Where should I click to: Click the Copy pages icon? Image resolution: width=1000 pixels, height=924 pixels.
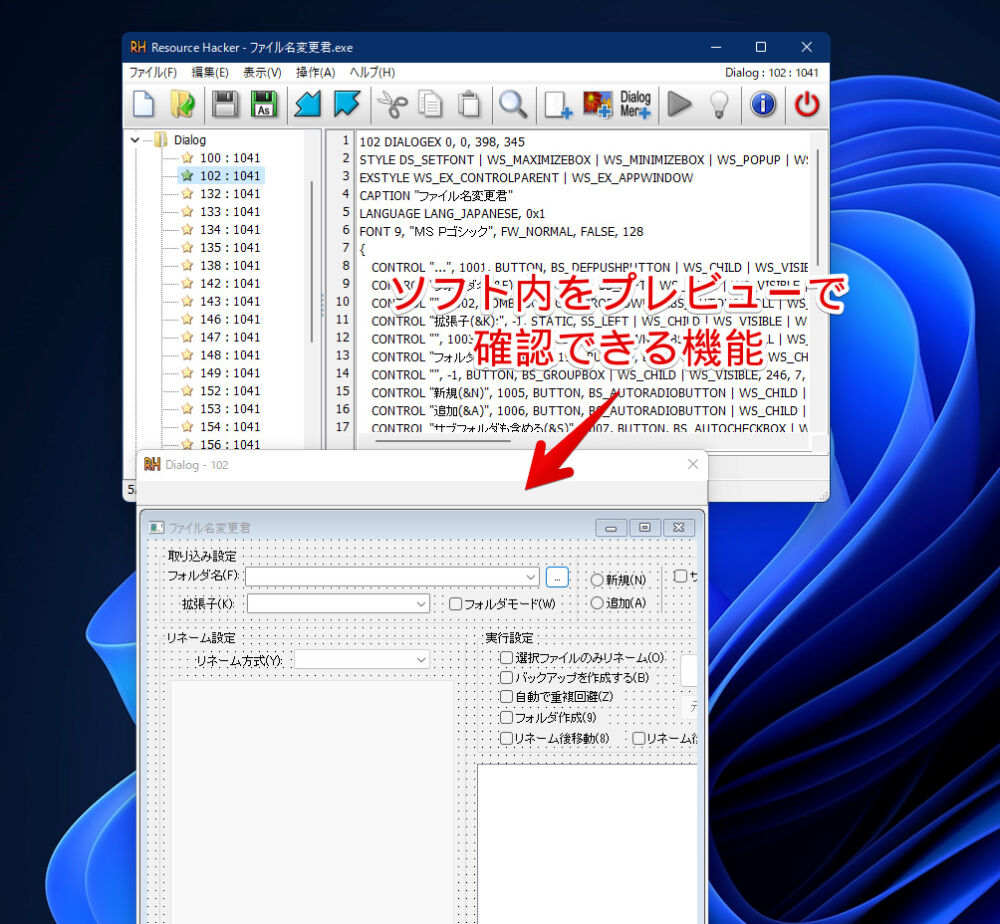(430, 104)
